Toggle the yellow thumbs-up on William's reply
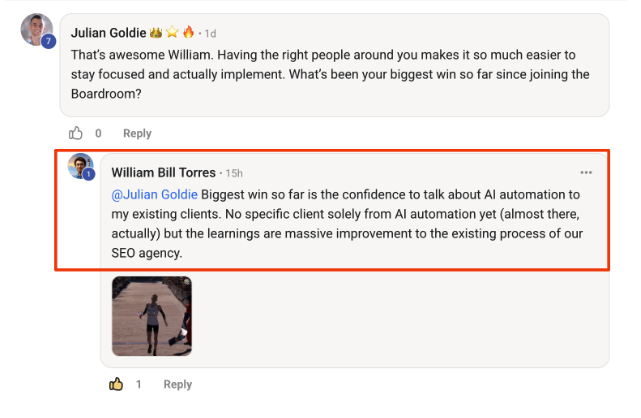 tap(116, 384)
